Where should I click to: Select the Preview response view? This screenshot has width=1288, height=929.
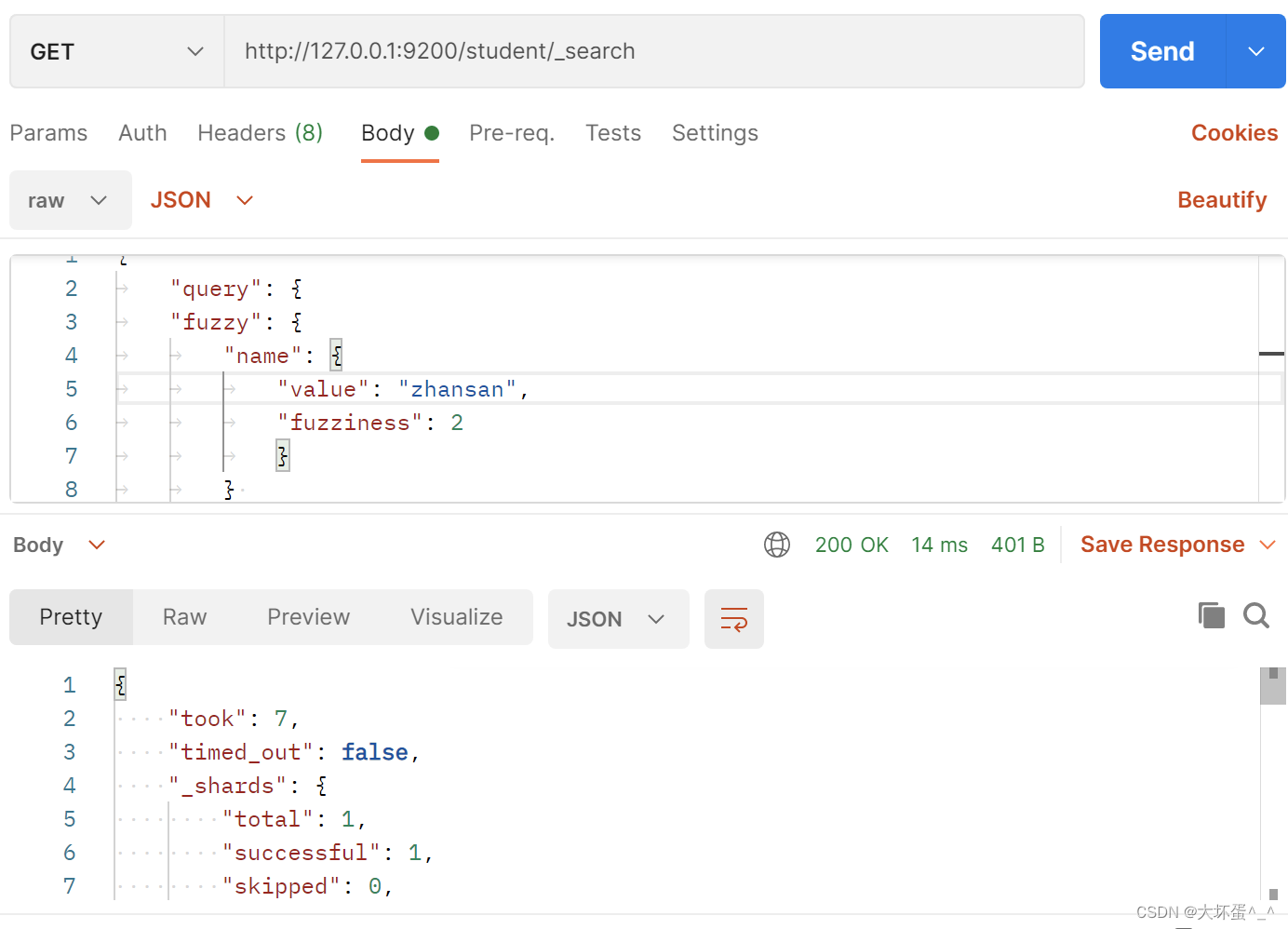click(x=308, y=617)
